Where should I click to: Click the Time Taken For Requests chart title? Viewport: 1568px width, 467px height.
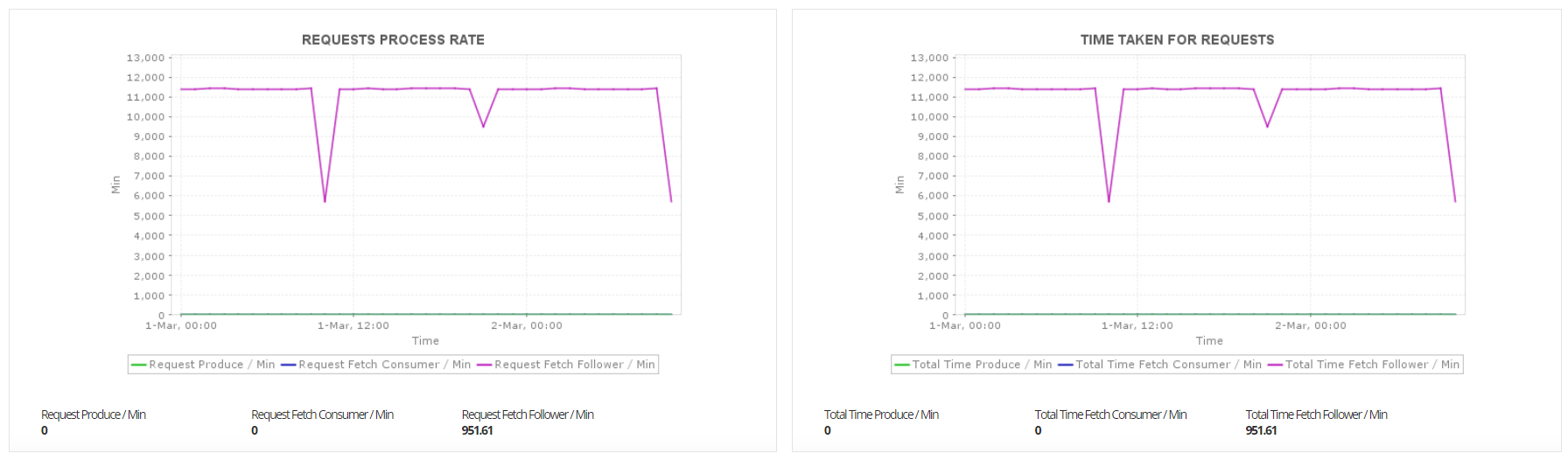1177,40
